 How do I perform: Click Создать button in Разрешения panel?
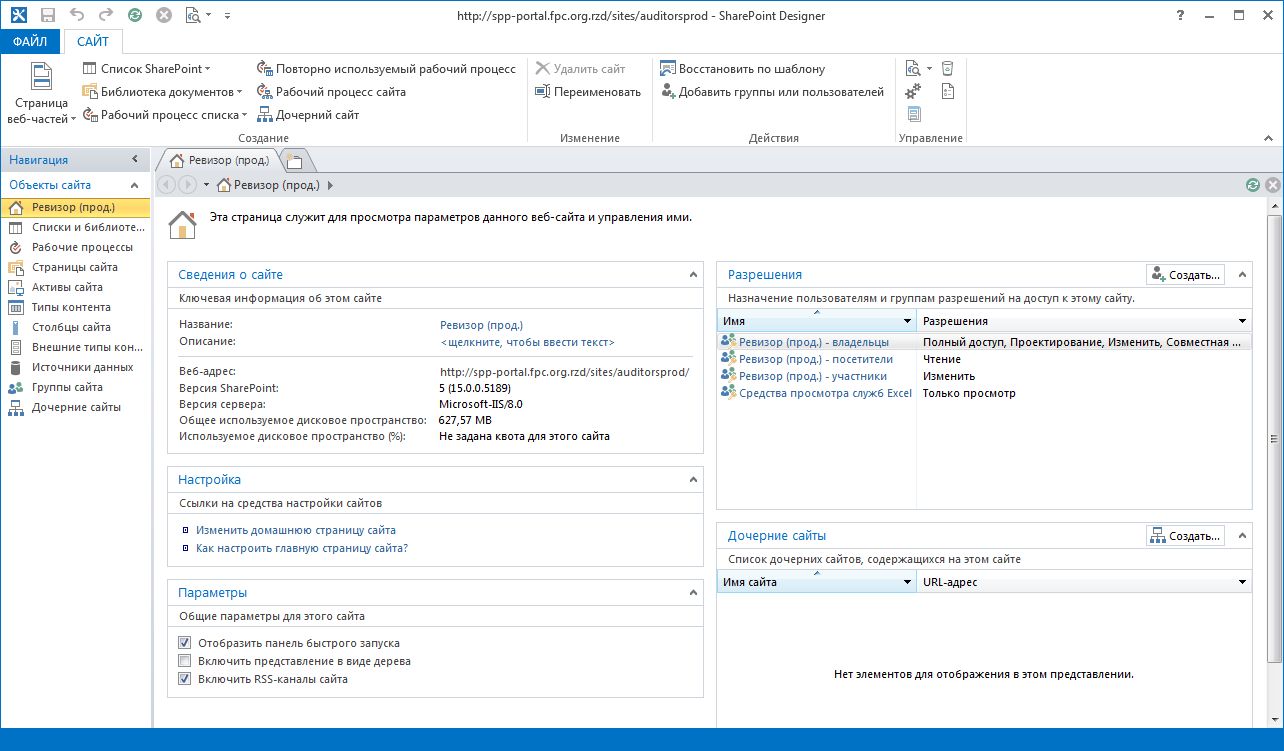[1186, 275]
